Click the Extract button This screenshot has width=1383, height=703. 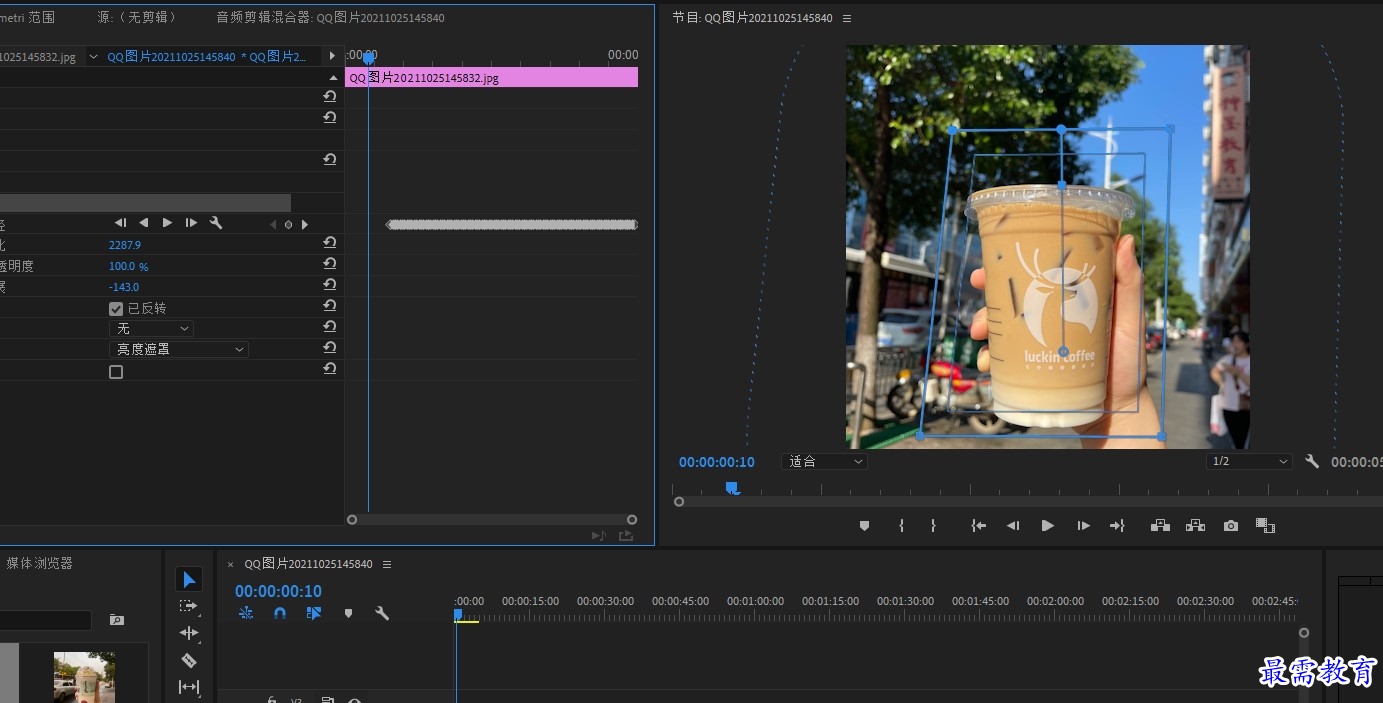pos(1195,526)
